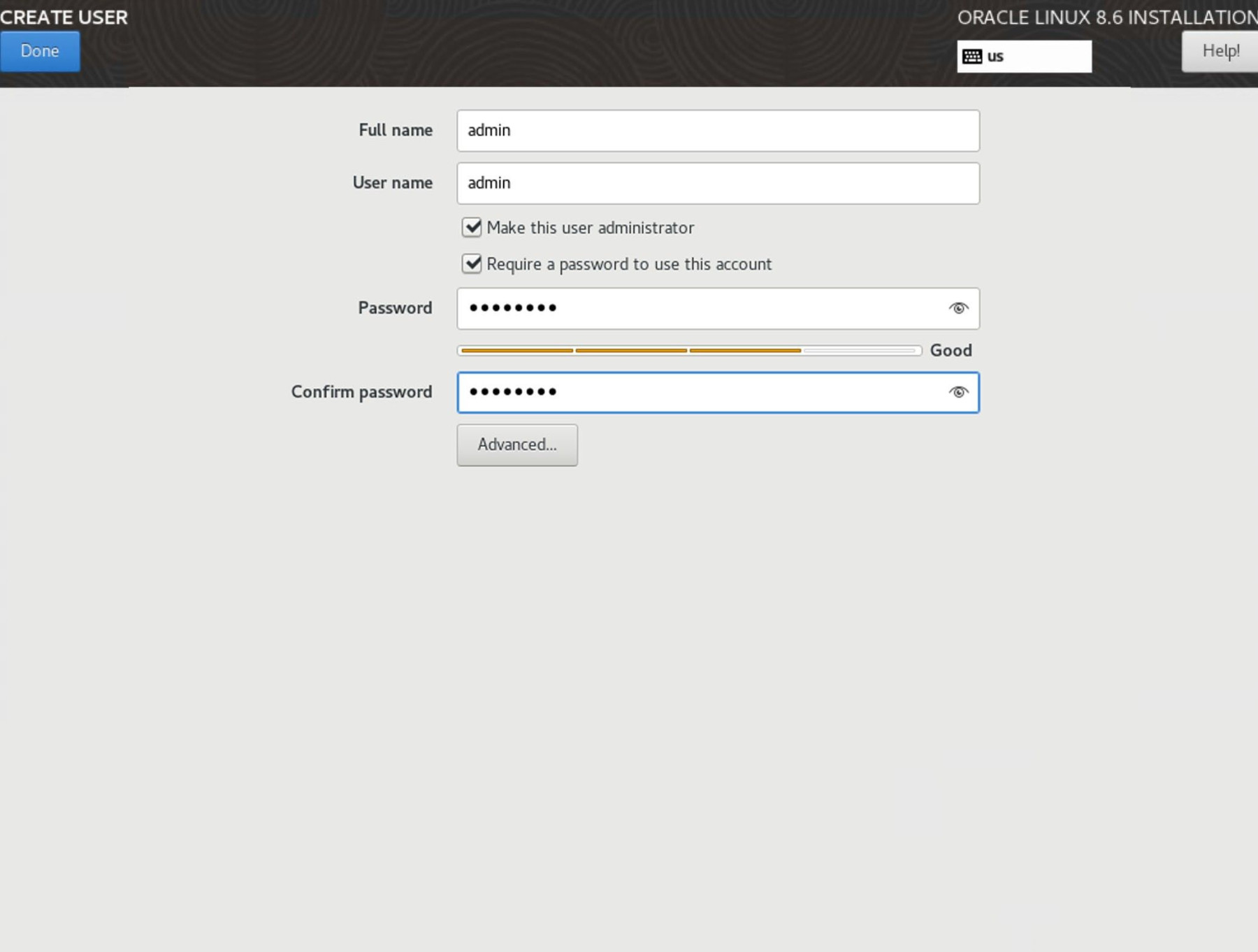Click the Make this user administrator label
Image resolution: width=1258 pixels, height=952 pixels.
[591, 228]
